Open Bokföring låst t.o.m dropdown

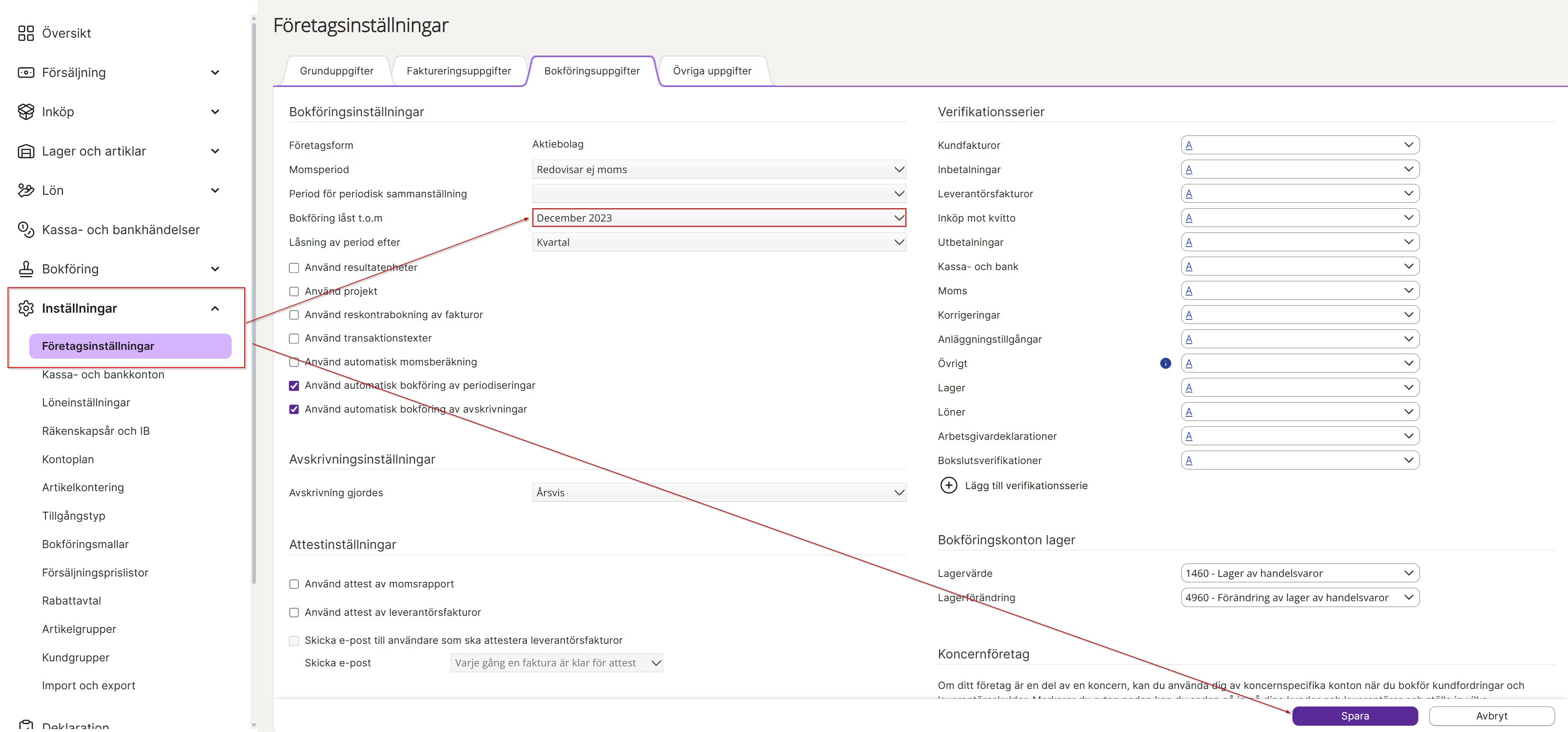[x=718, y=218]
